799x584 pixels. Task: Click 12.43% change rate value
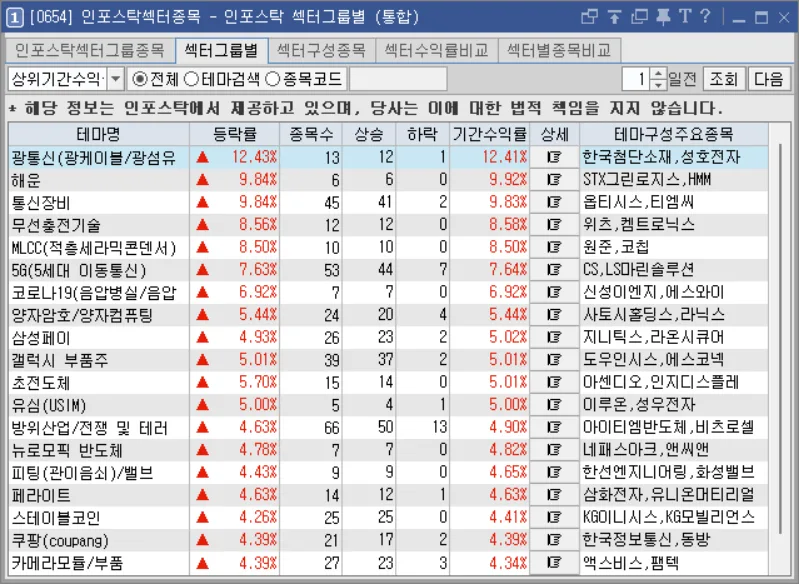click(254, 157)
